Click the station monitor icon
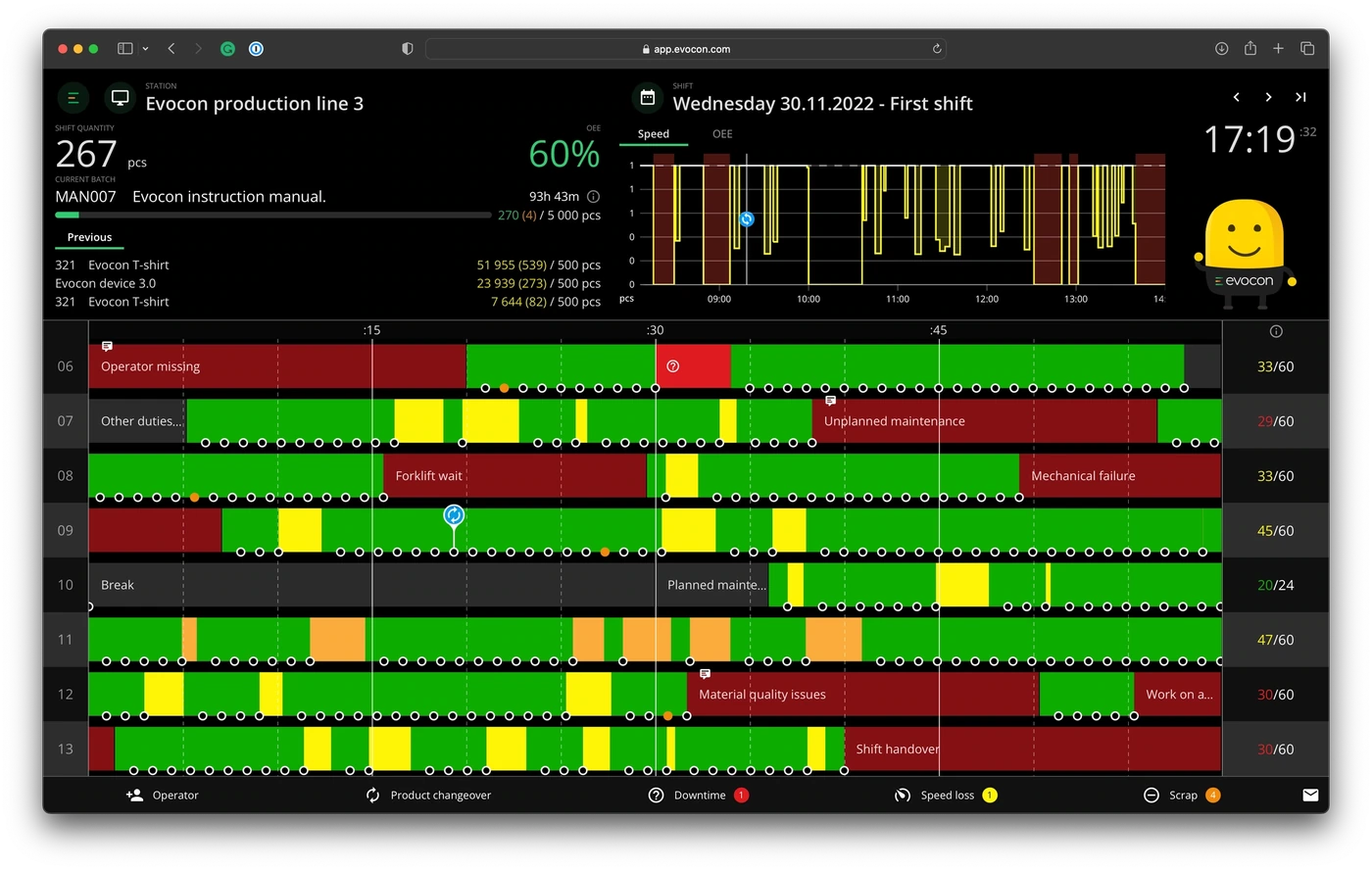Image resolution: width=1372 pixels, height=870 pixels. click(x=121, y=98)
